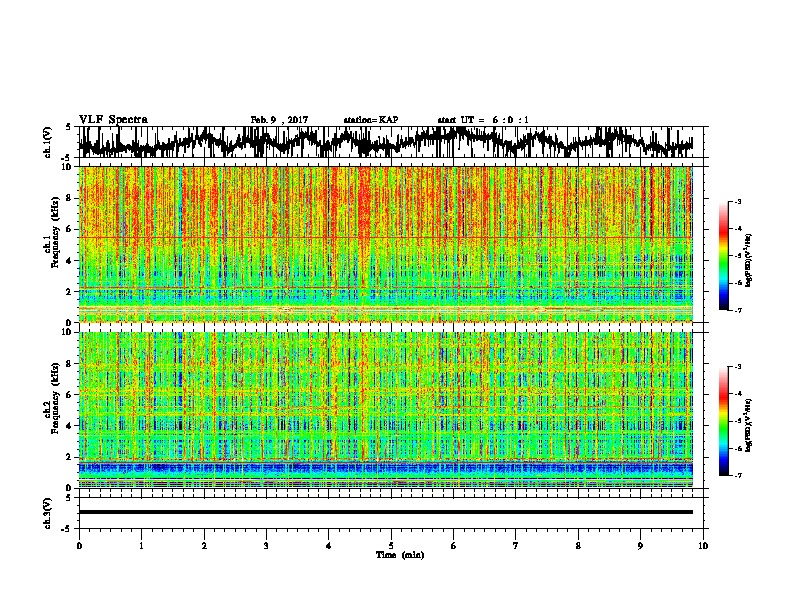This screenshot has width=792, height=612.
Task: Click the "-3" label on lower color bar
Action: pos(737,367)
